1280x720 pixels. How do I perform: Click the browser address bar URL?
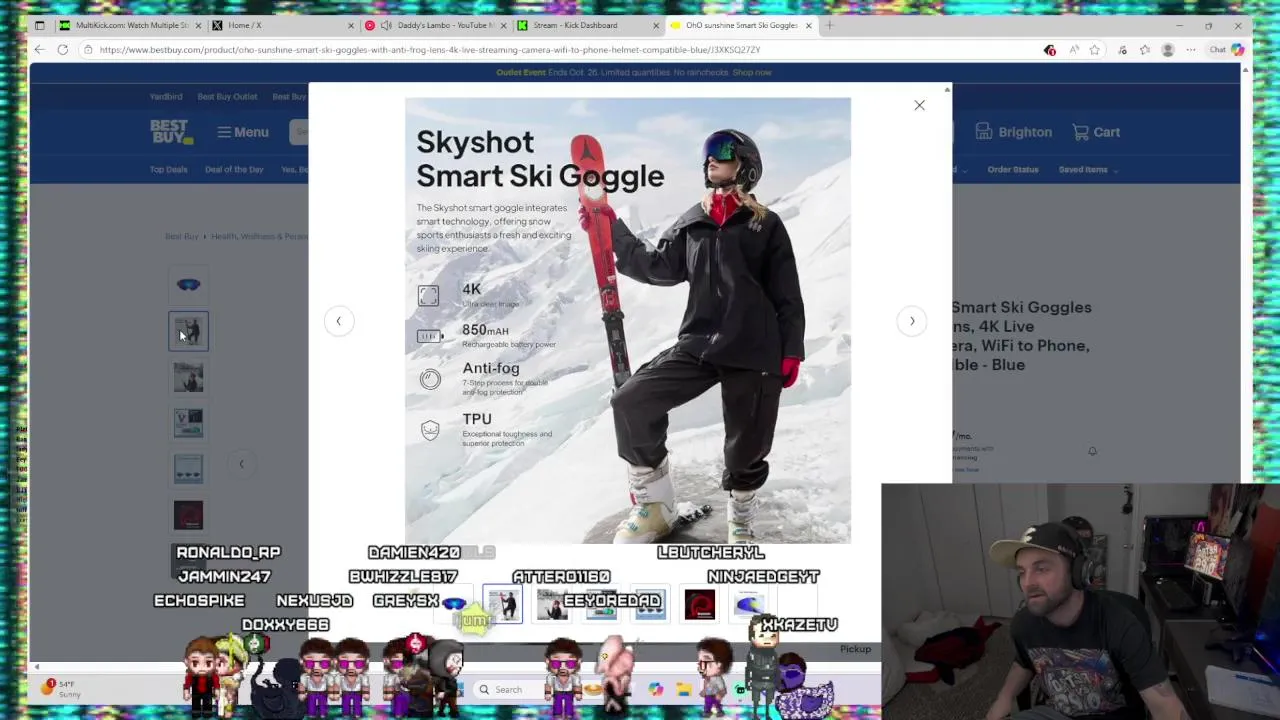pyautogui.click(x=430, y=50)
